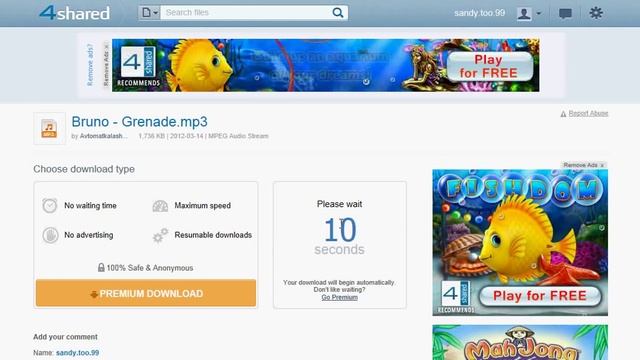Open the file type search dropdown

149,13
